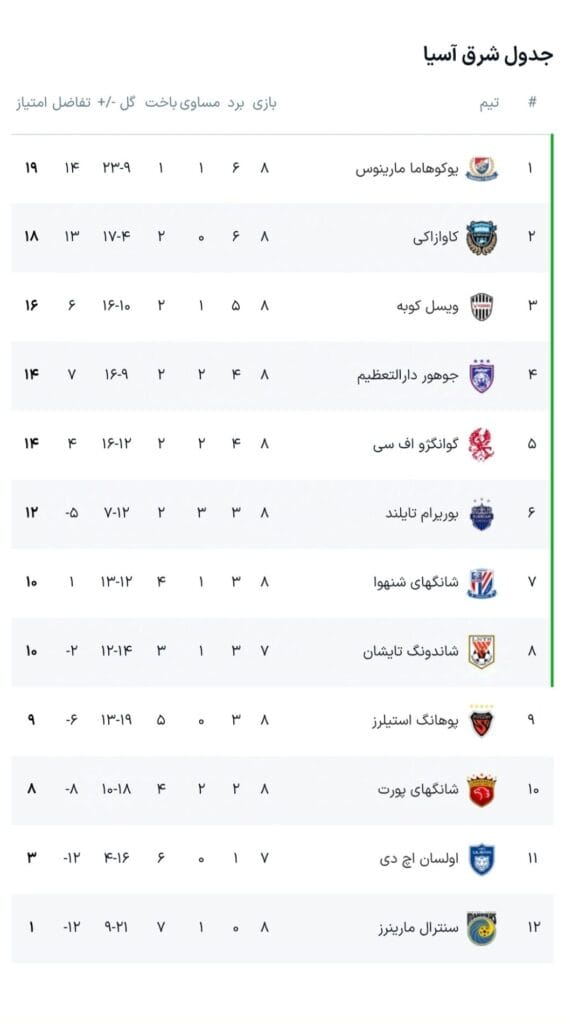Open the کاوازاکی team name link
The image size is (565, 1024).
click(436, 238)
